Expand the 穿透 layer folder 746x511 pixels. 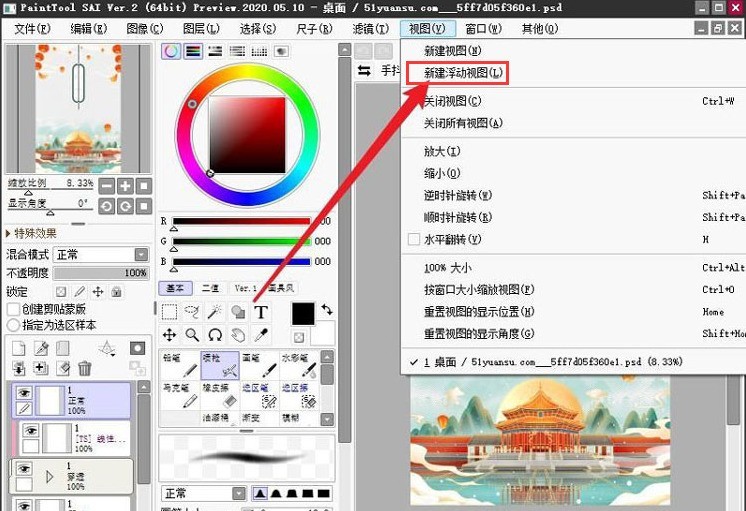[49, 475]
